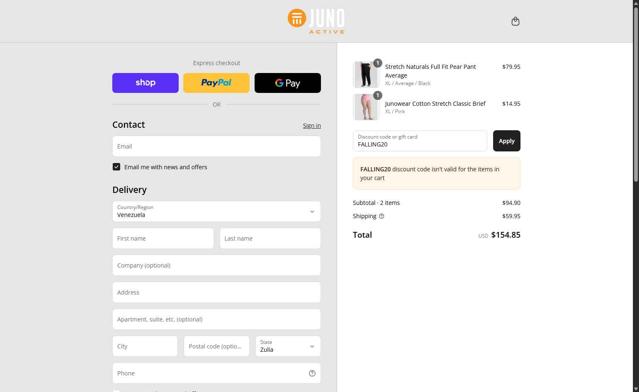The image size is (639, 392).
Task: Focus the First name field
Action: (163, 238)
